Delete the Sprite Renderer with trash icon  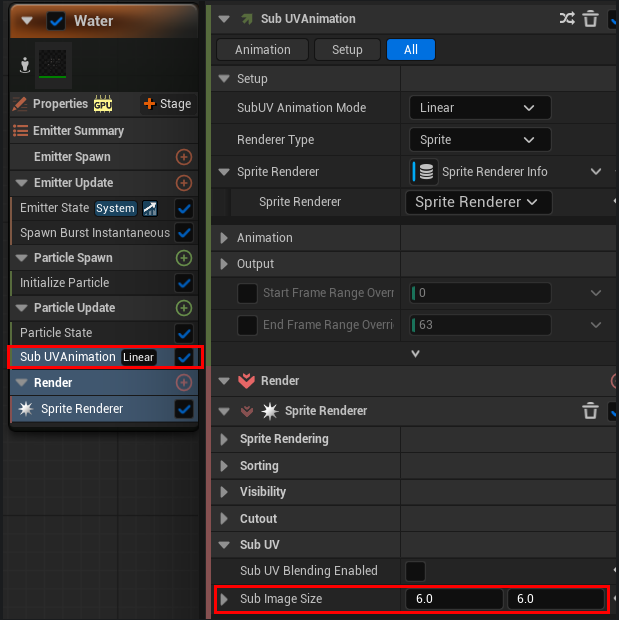click(x=590, y=410)
